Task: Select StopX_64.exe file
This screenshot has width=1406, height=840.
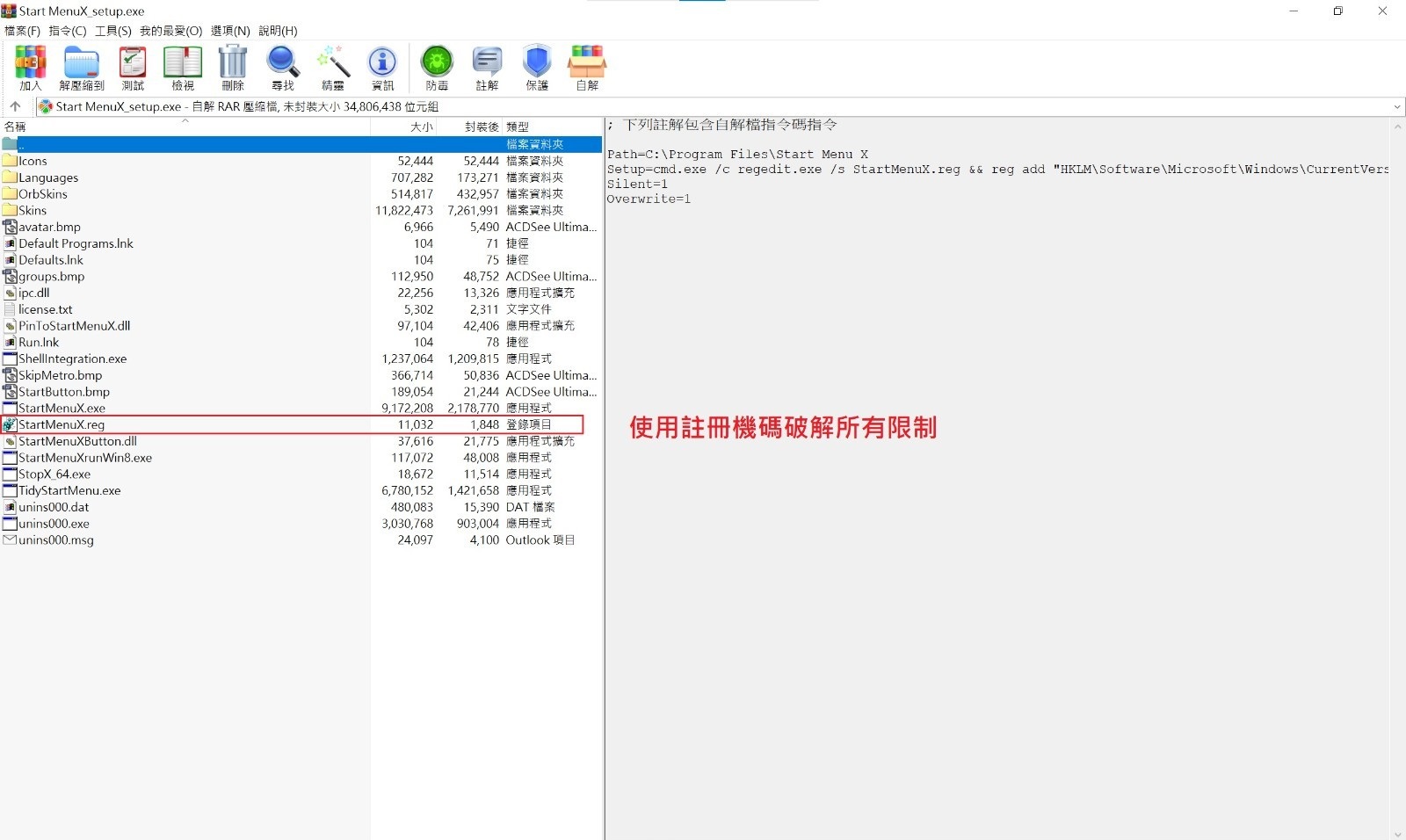Action: coord(301,474)
